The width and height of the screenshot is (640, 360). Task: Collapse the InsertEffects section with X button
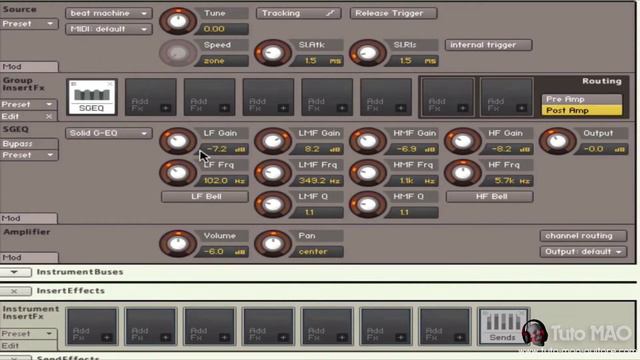tap(15, 291)
